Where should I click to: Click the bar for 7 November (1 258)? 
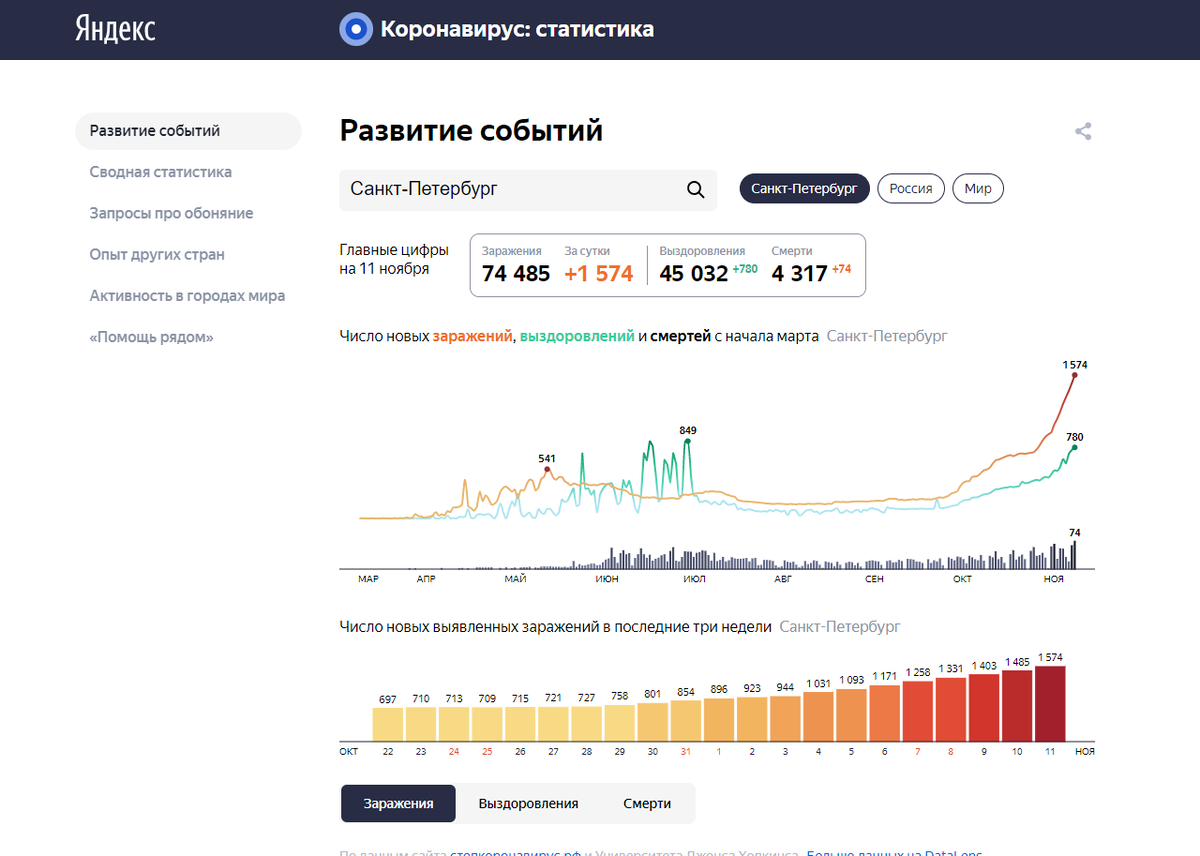pos(918,709)
